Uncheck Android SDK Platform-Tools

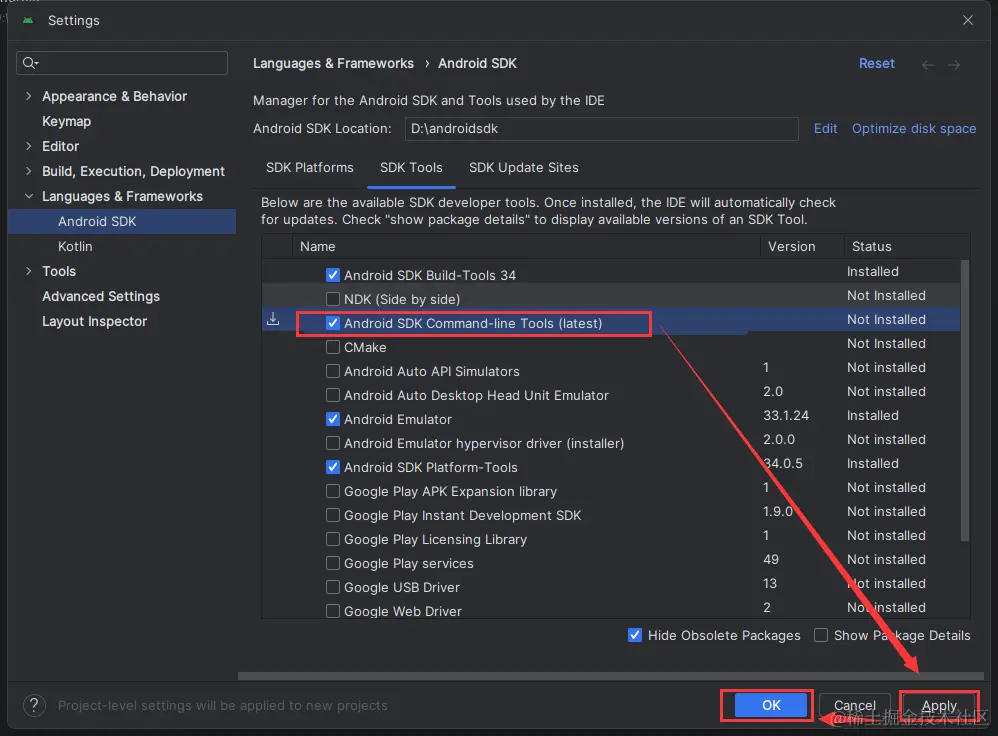332,467
